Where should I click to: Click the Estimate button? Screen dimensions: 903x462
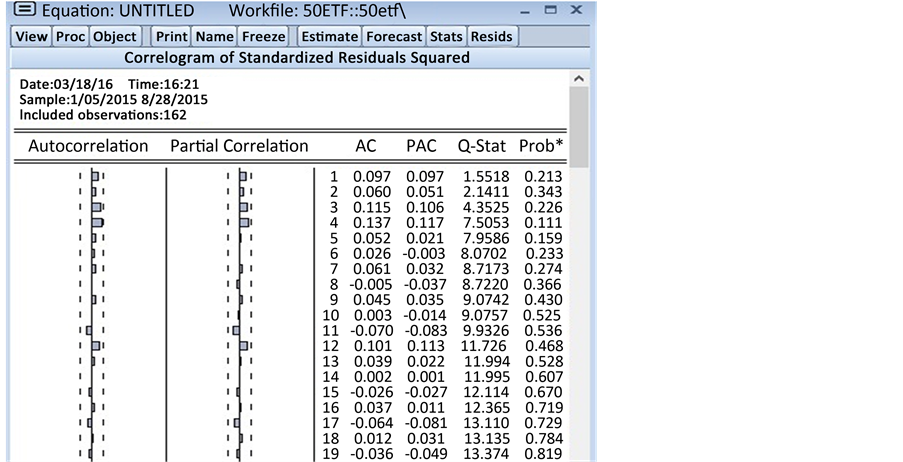[x=329, y=37]
